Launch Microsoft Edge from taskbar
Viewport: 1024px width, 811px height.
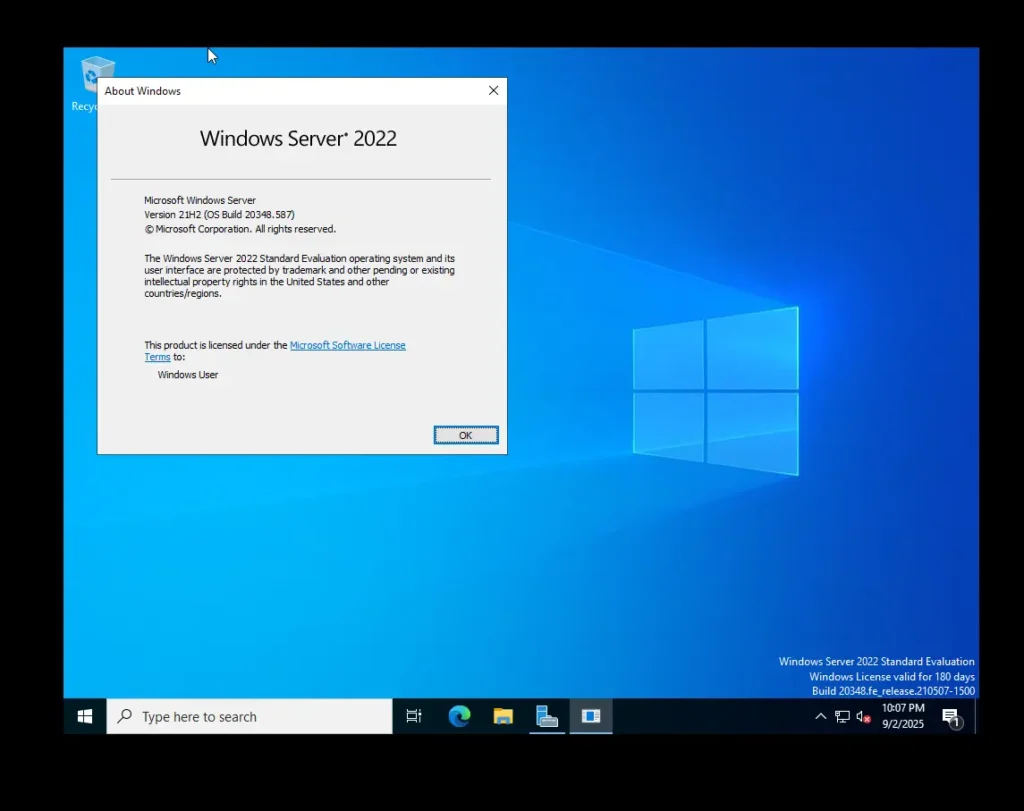(x=459, y=716)
